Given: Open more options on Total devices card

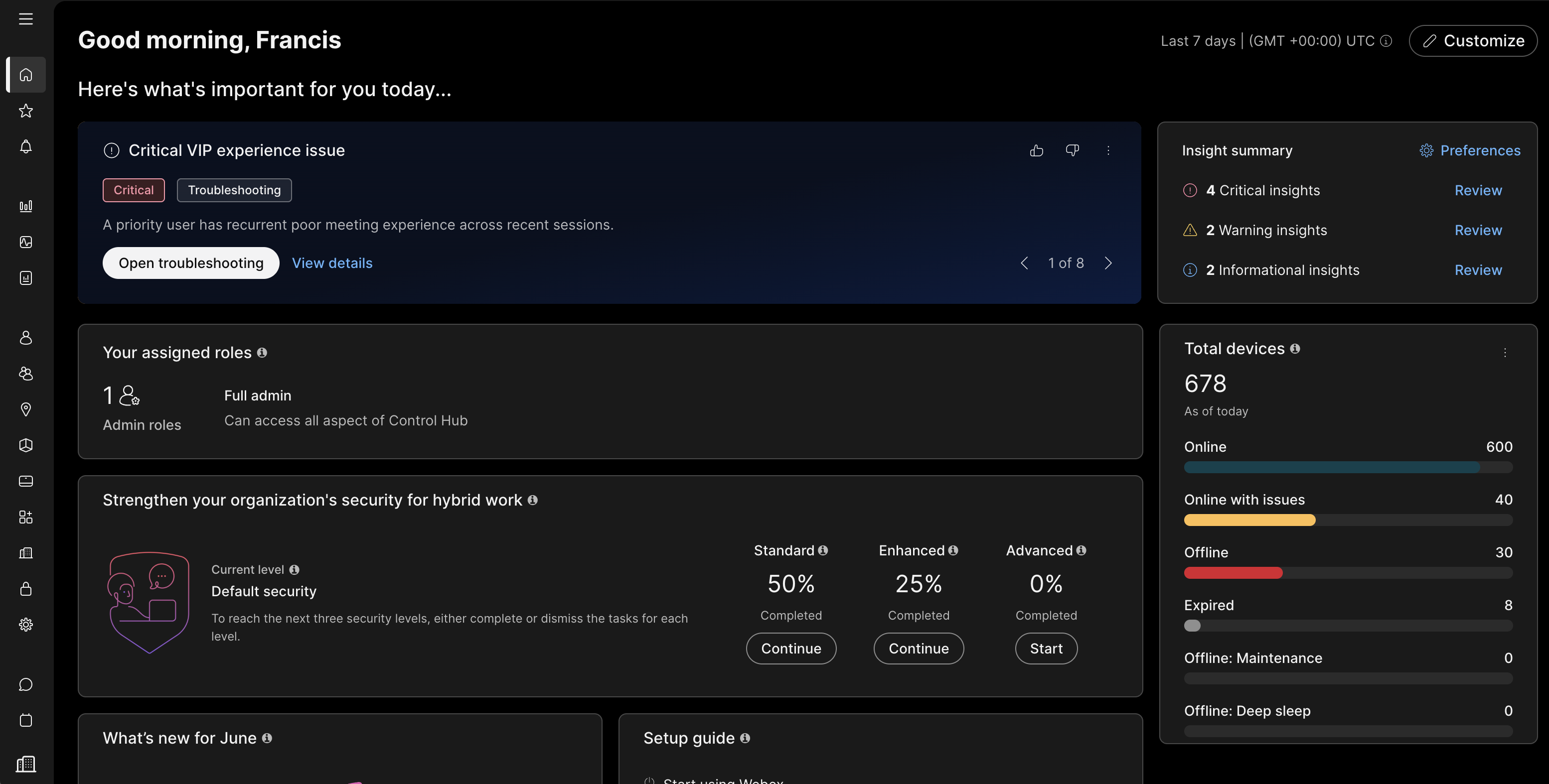Looking at the screenshot, I should click(x=1505, y=353).
